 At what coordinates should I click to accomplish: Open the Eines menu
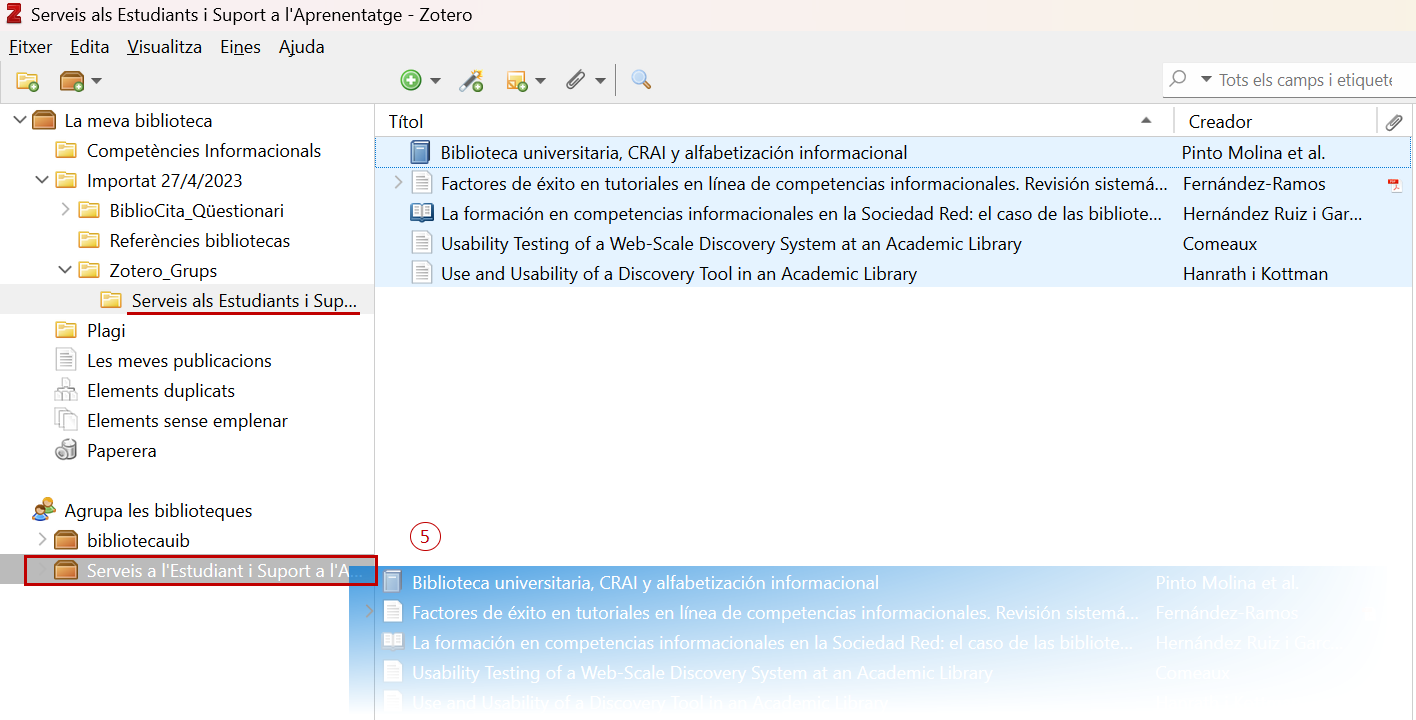coord(240,47)
